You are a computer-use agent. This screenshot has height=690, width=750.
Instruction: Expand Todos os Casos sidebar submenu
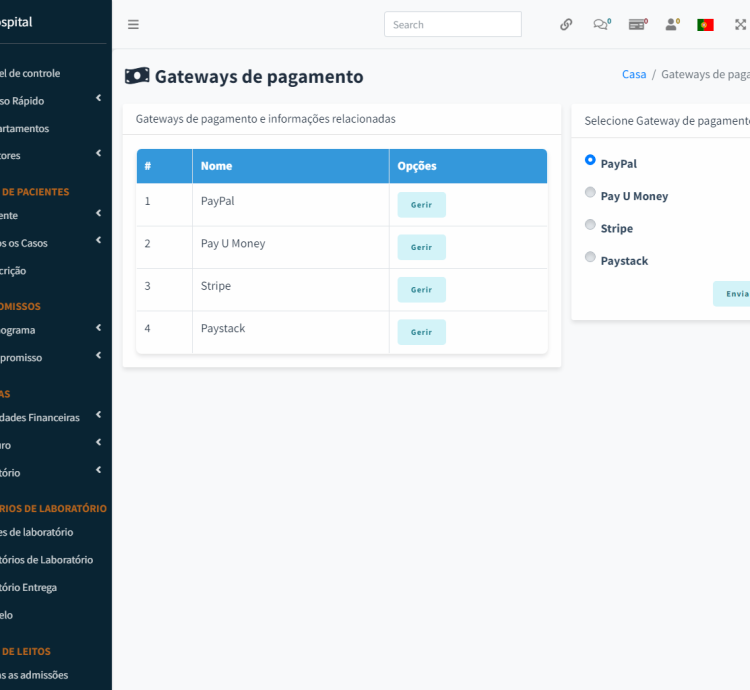pos(50,242)
